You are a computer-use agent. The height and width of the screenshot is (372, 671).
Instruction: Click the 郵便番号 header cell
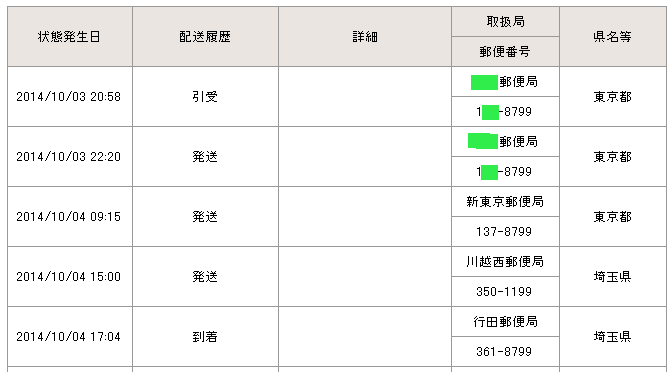pos(505,51)
